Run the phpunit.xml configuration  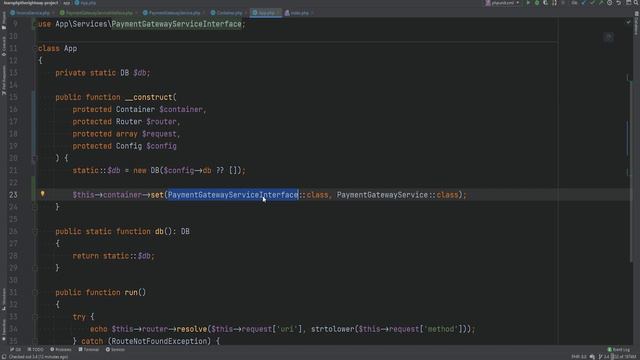tap(528, 3)
